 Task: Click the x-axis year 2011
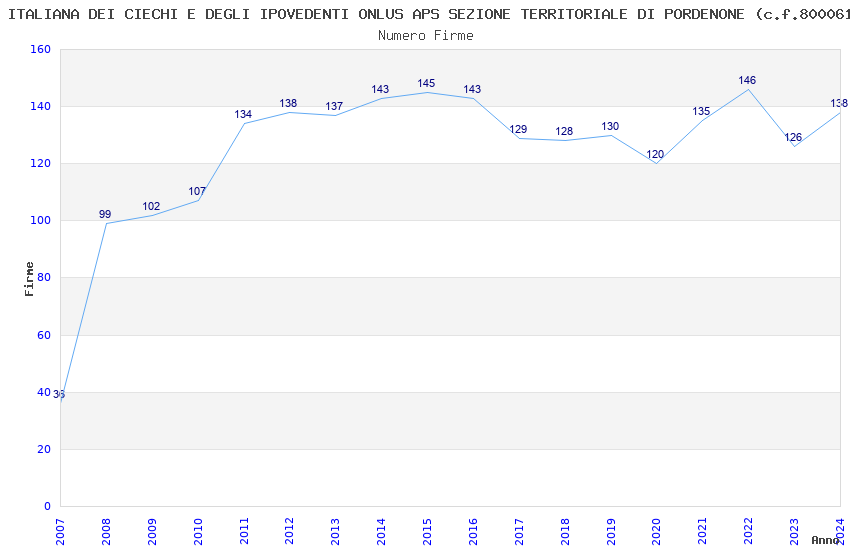pyautogui.click(x=244, y=532)
